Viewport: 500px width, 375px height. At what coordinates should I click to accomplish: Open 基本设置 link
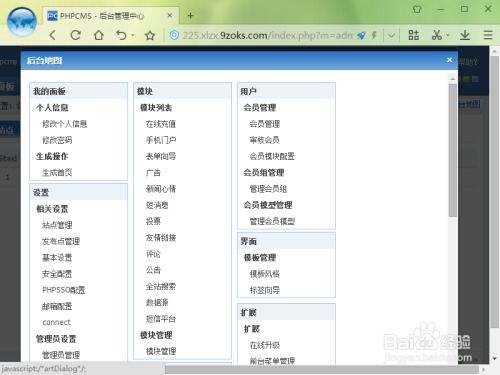pos(57,258)
